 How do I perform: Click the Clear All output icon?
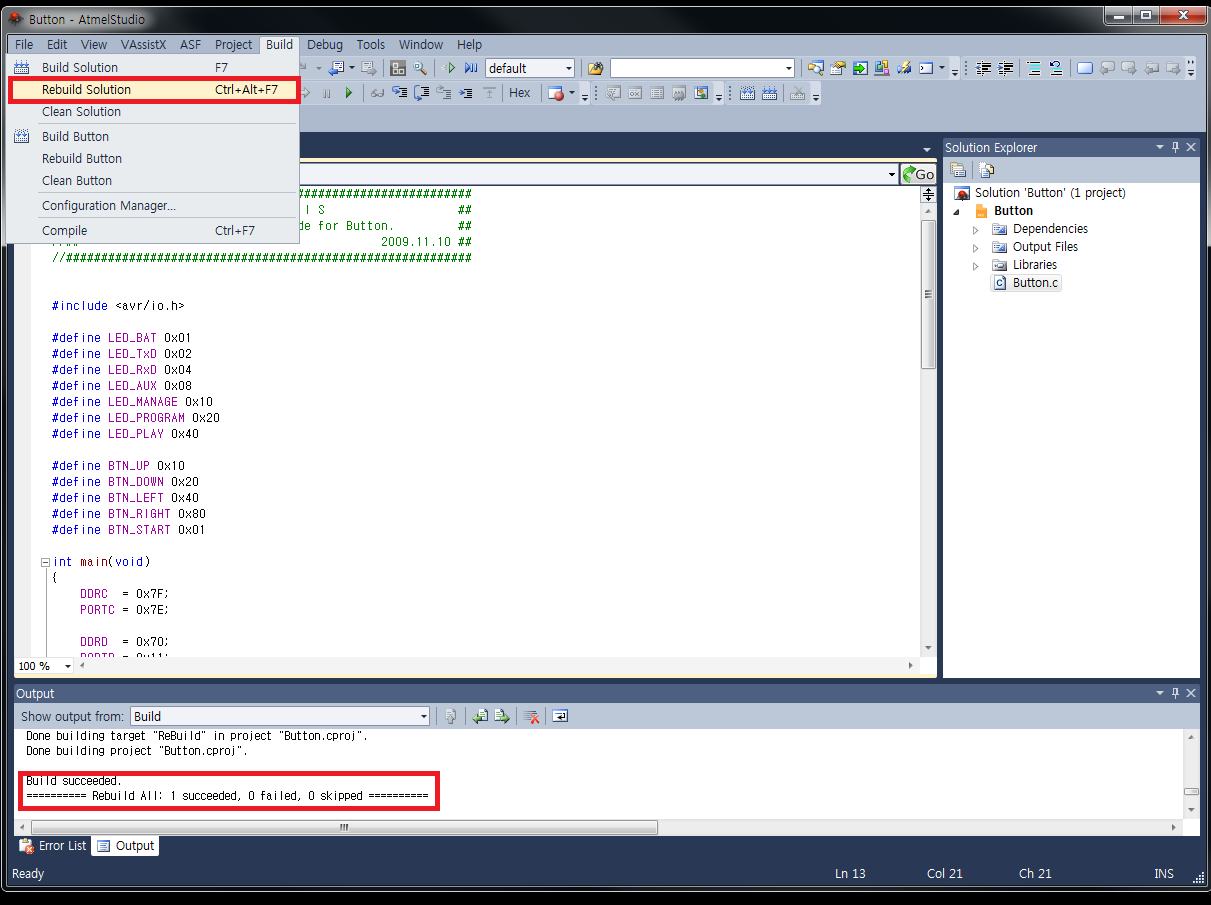[x=532, y=716]
